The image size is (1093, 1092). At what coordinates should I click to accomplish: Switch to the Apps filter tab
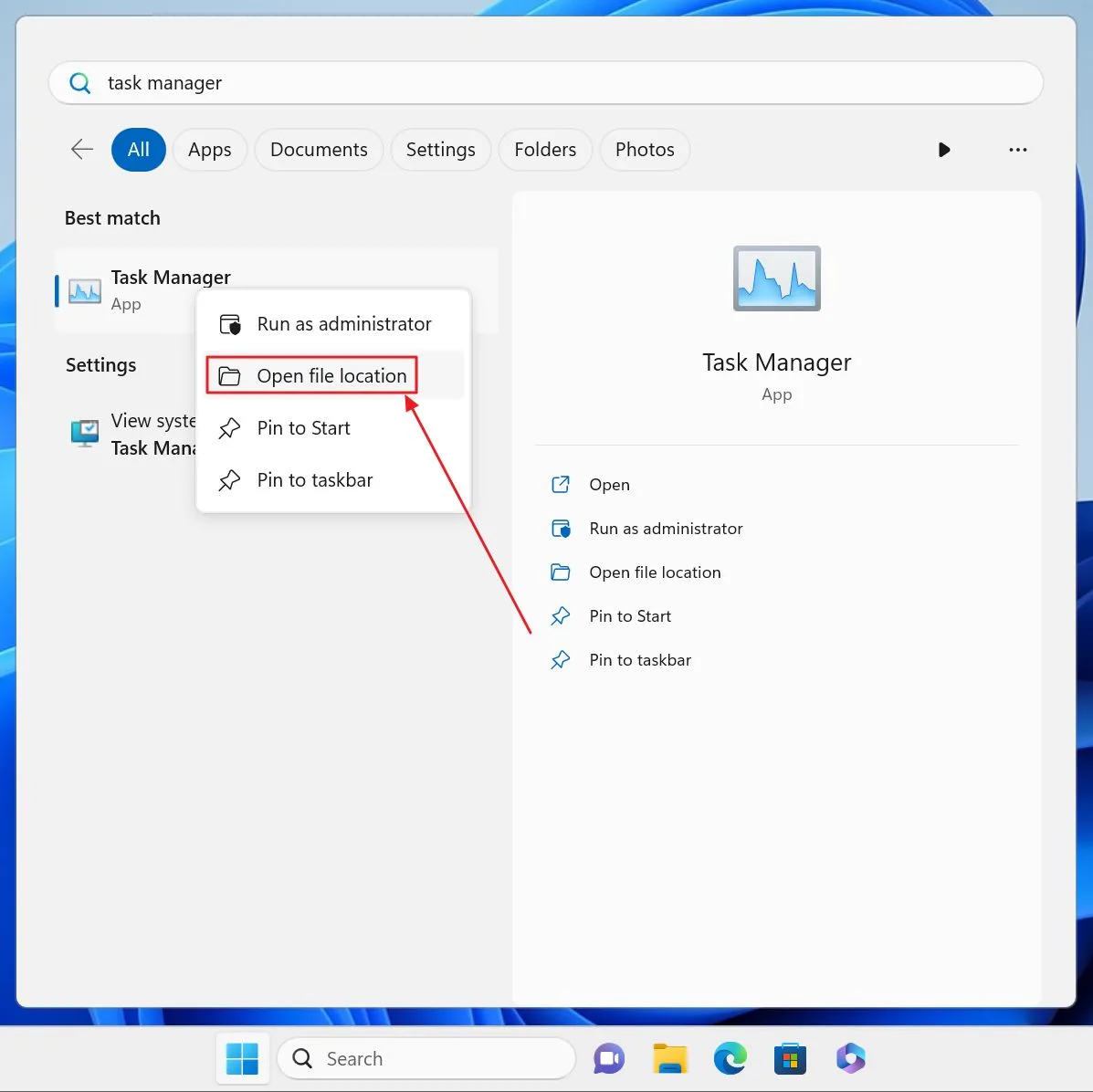tap(210, 149)
